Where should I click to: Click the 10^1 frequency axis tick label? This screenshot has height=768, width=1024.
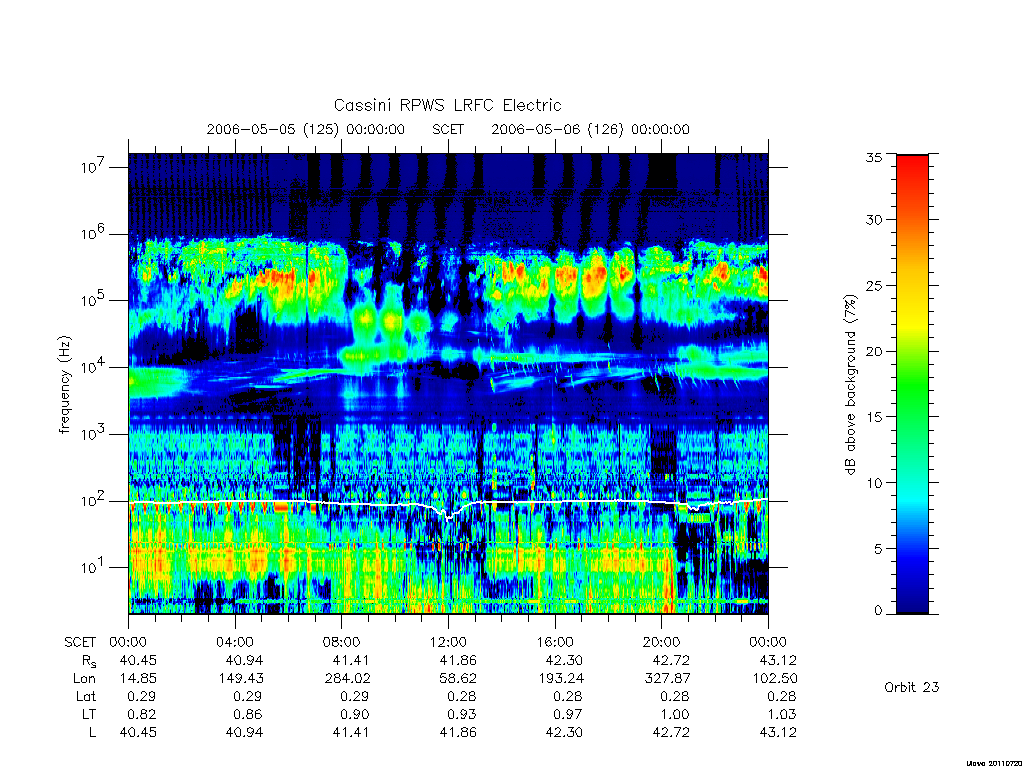(x=93, y=567)
